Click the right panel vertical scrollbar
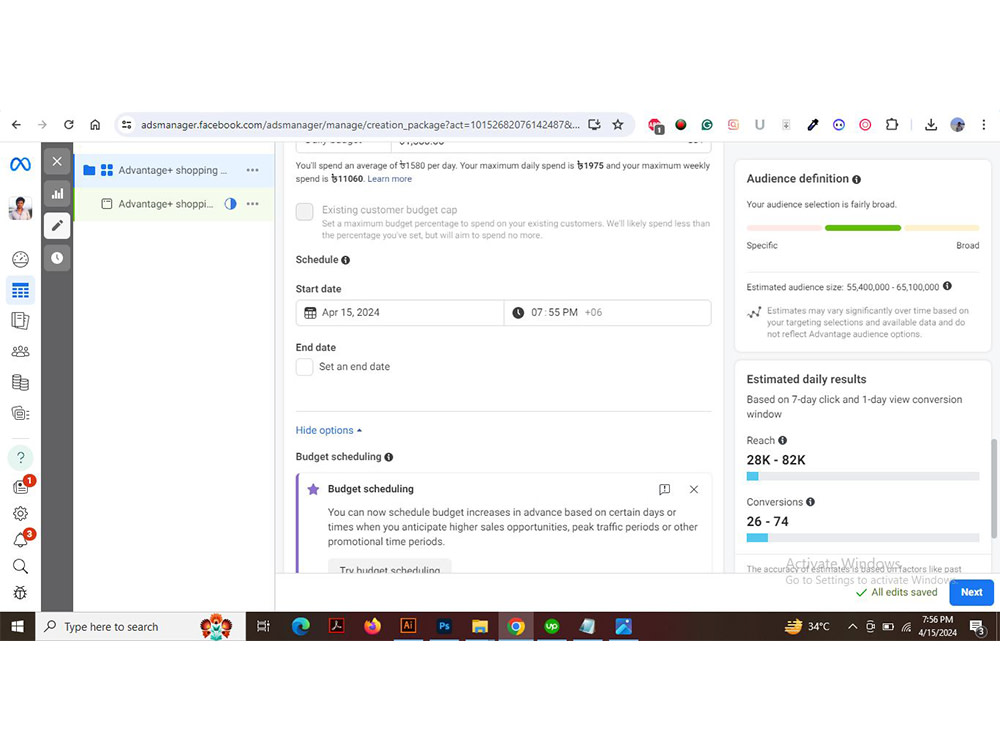The image size is (1000, 750). click(994, 489)
